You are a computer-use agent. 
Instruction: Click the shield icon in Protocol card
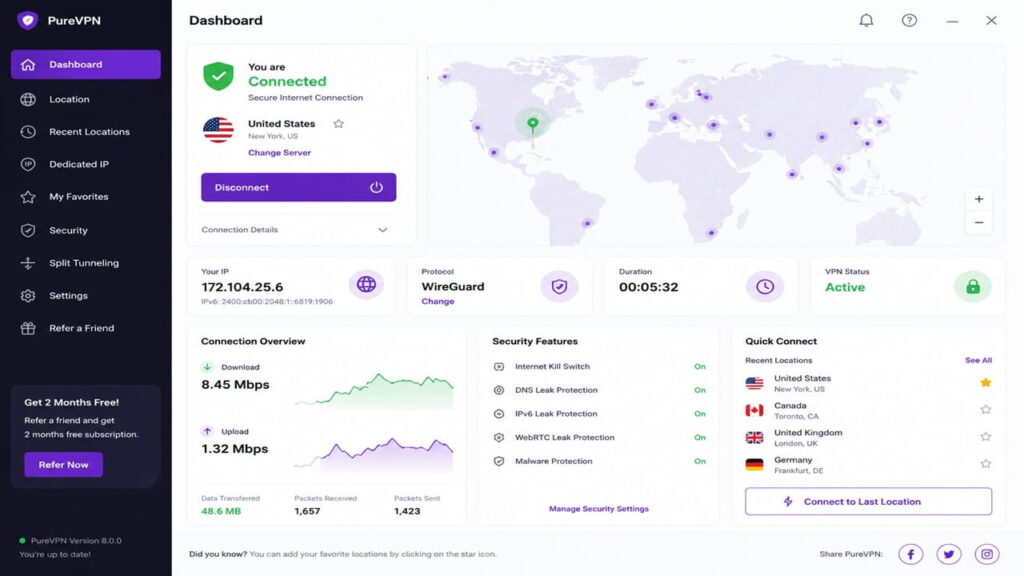click(559, 286)
